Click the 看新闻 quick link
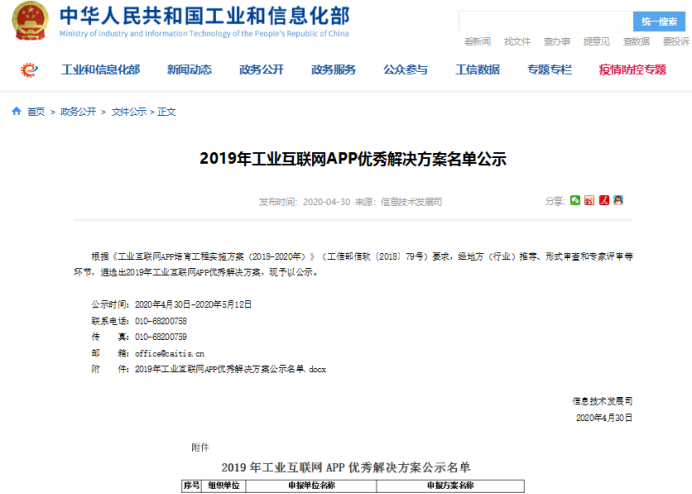The width and height of the screenshot is (692, 494). pyautogui.click(x=477, y=41)
